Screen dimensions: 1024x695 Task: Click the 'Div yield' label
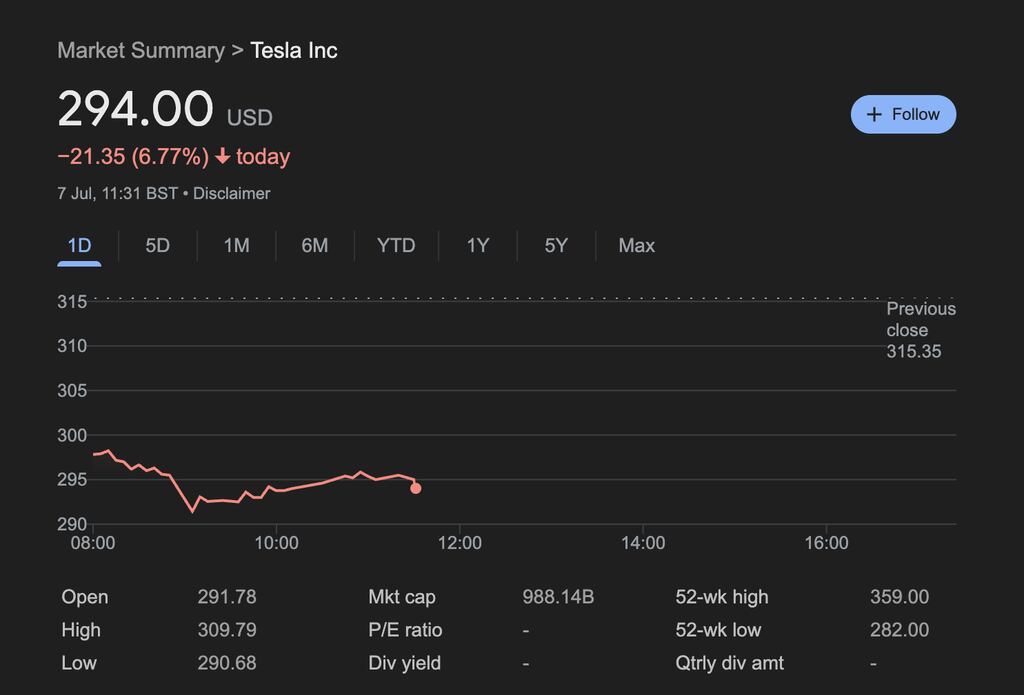pyautogui.click(x=404, y=663)
